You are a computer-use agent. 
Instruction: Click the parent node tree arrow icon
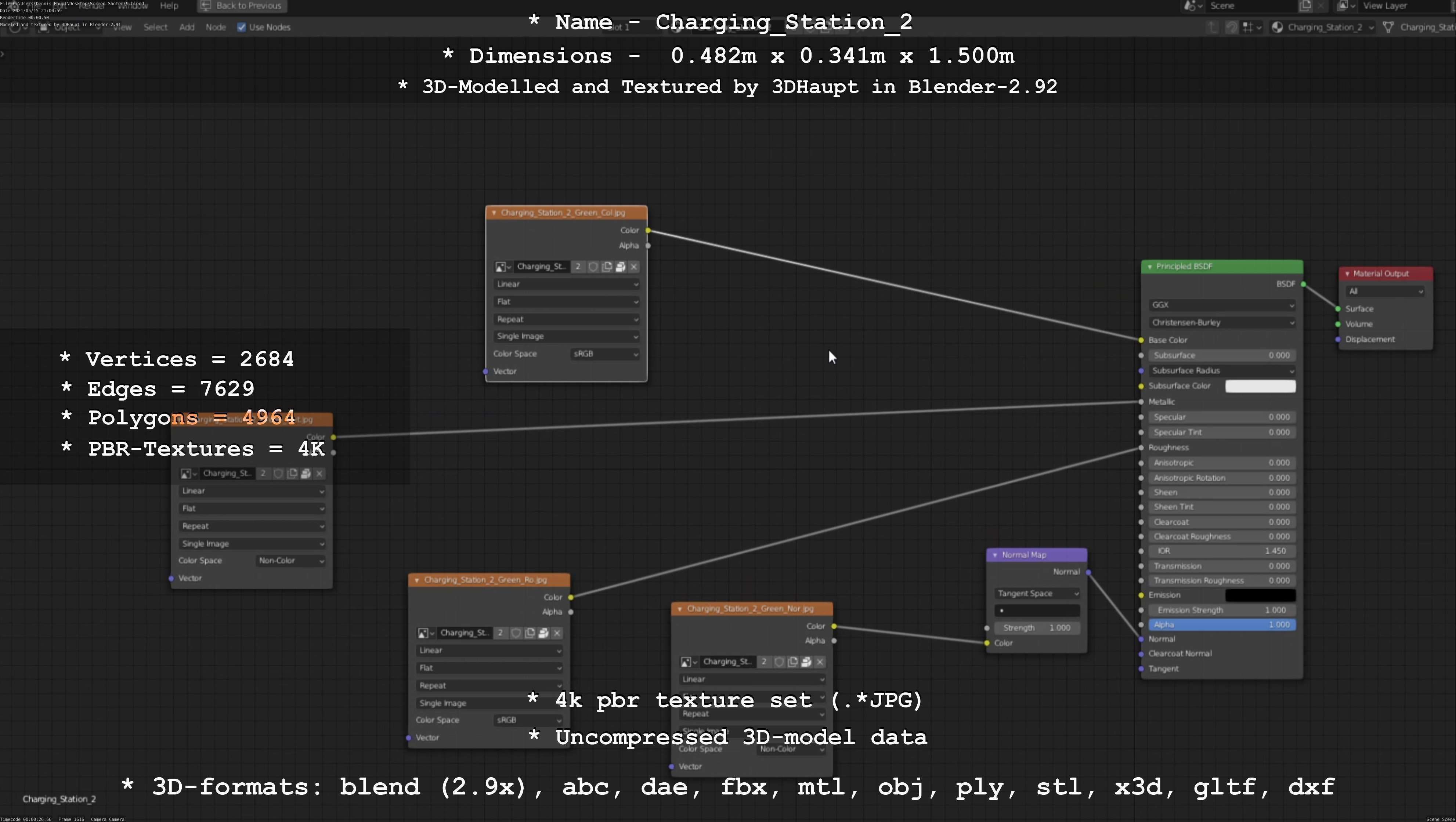coord(1212,27)
